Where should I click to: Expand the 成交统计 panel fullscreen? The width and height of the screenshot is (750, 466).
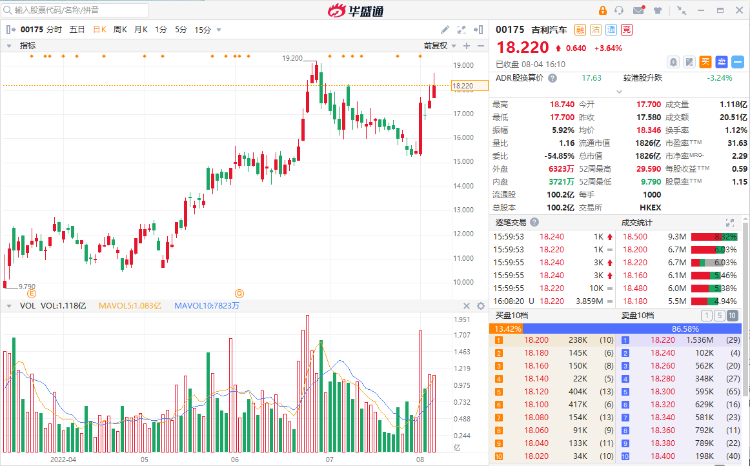(730, 222)
